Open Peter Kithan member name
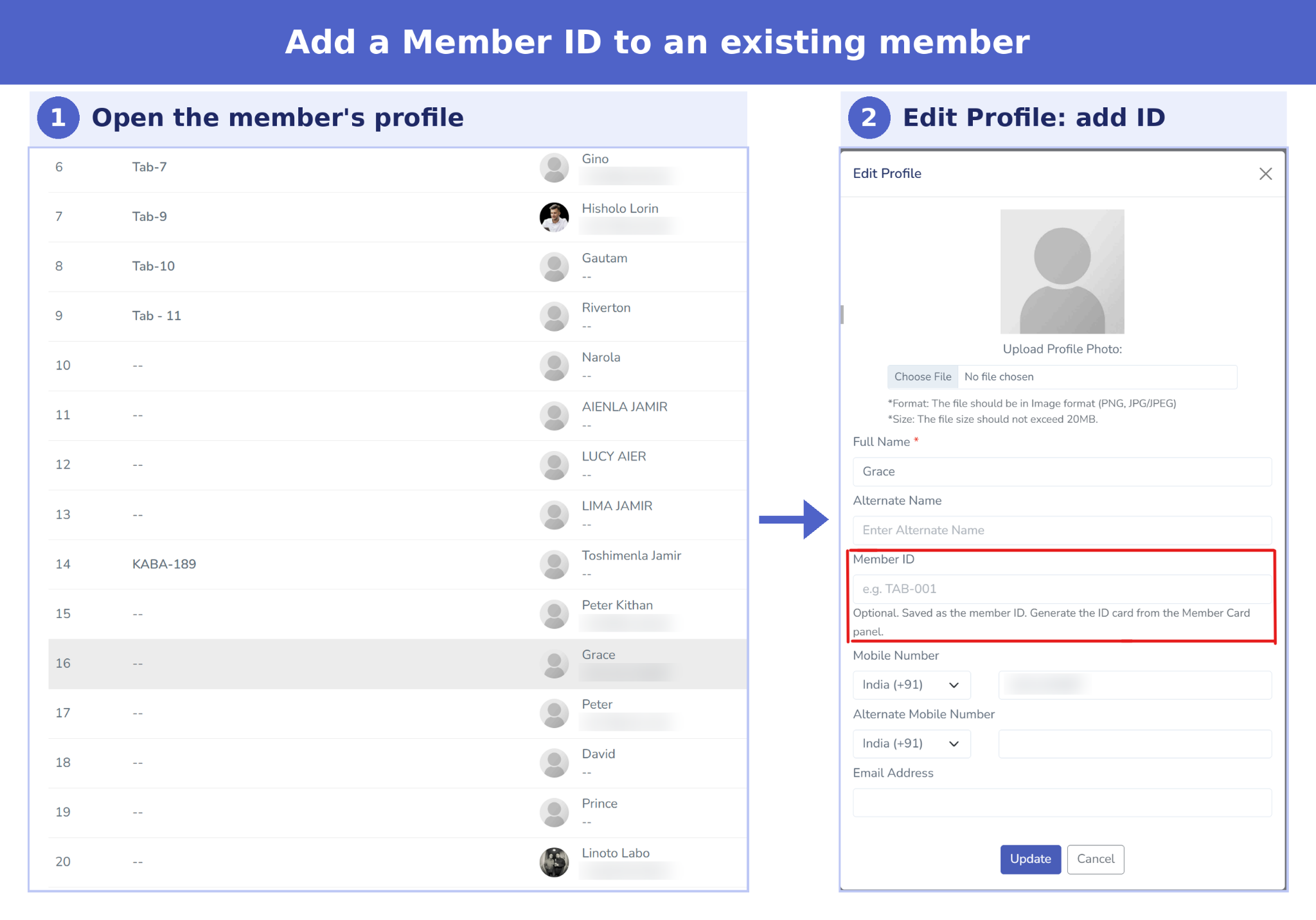Viewport: 1316px width, 920px height. [x=617, y=605]
